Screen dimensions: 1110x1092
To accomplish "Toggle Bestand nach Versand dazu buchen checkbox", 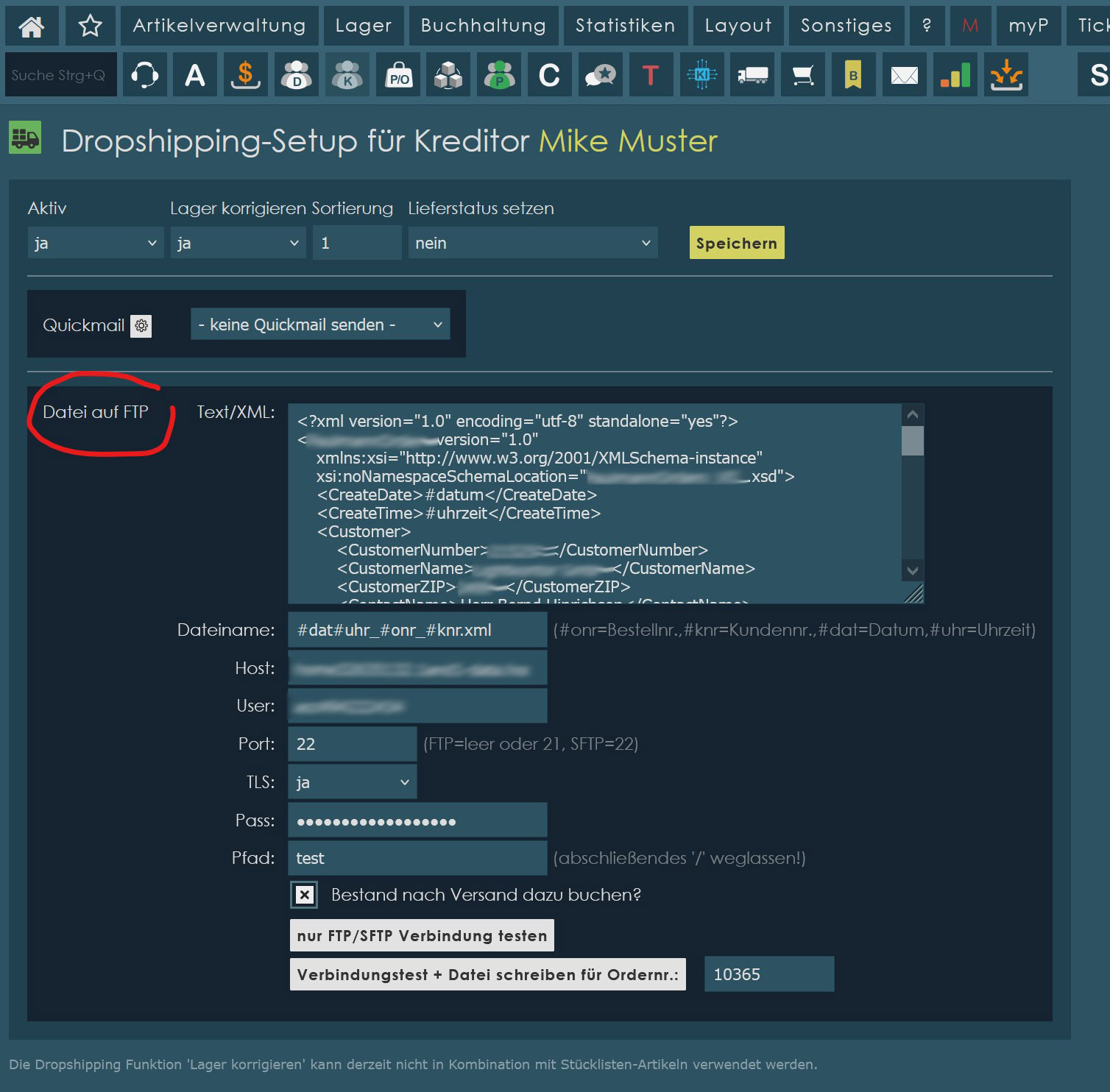I will pyautogui.click(x=305, y=895).
